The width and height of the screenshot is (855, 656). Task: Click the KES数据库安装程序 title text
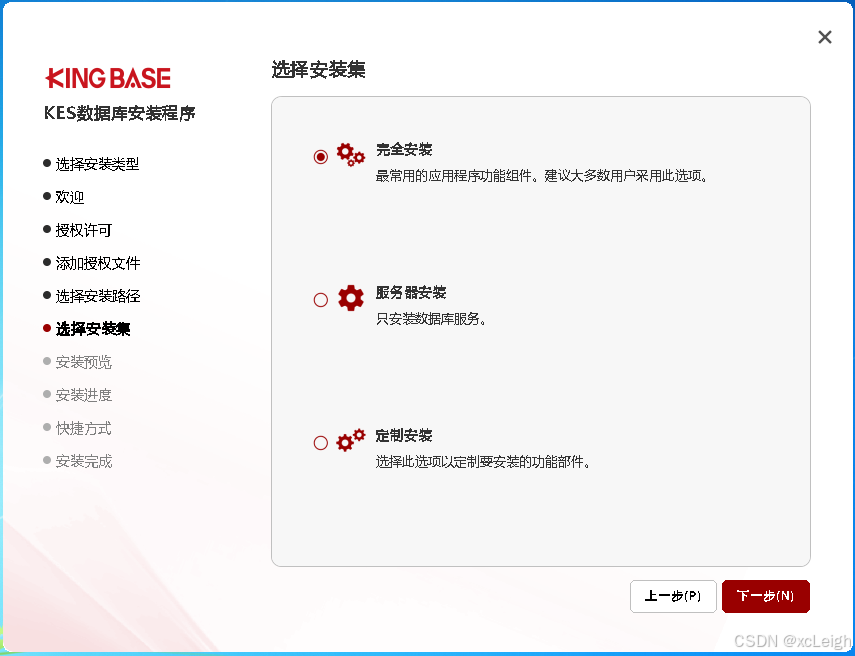click(119, 113)
